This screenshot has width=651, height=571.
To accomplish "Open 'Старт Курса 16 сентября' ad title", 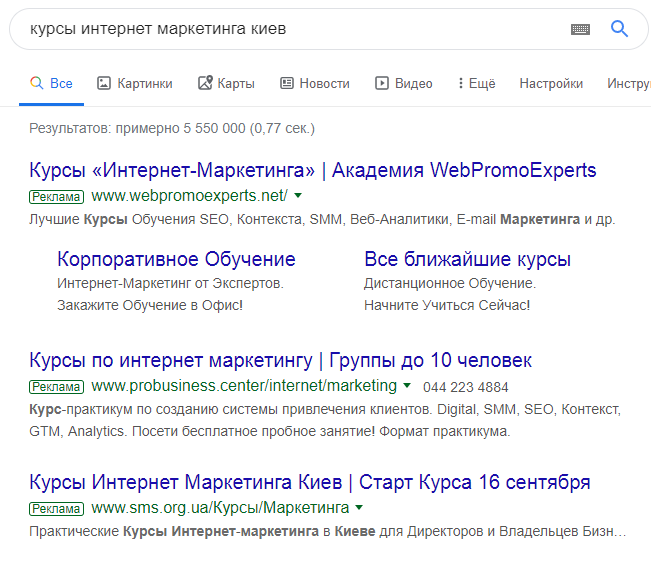I will [x=310, y=482].
